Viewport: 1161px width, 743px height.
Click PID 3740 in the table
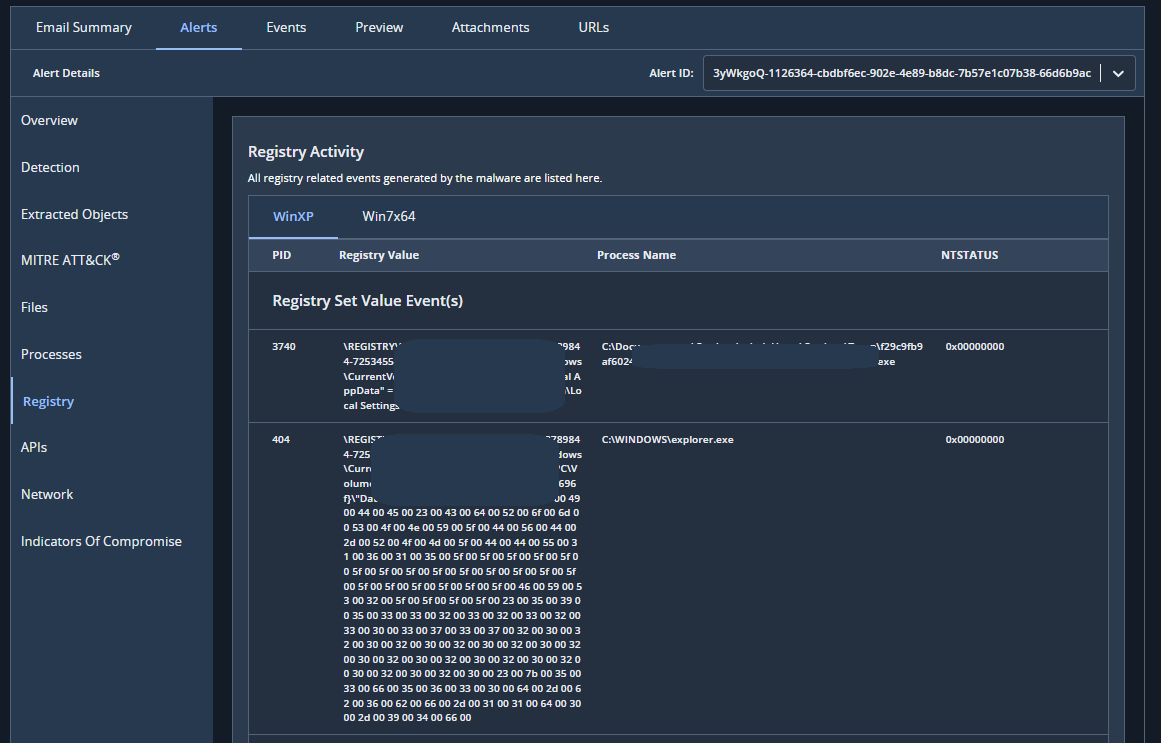(x=284, y=347)
